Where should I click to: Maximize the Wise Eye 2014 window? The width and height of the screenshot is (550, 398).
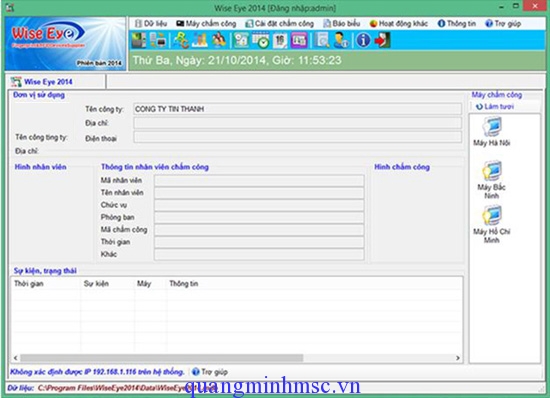tap(516, 7)
